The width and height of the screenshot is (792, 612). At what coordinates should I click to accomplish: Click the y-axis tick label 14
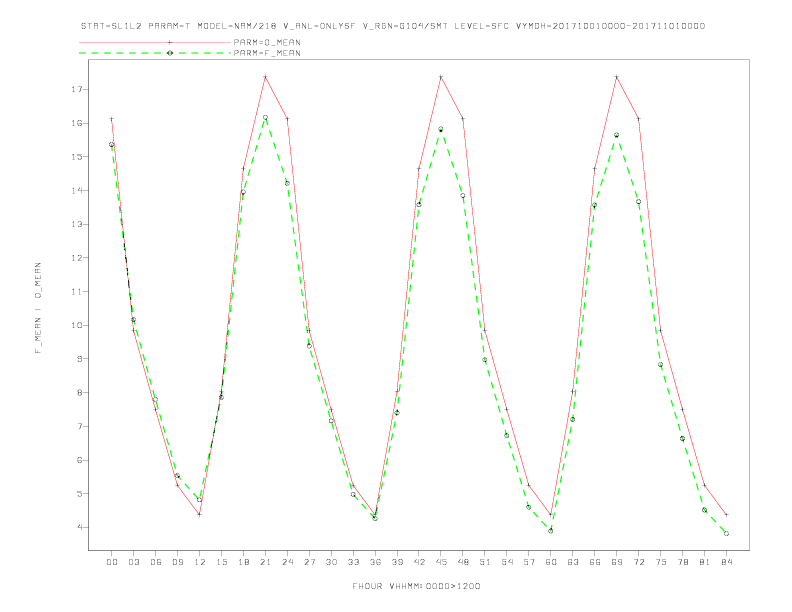pyautogui.click(x=76, y=190)
